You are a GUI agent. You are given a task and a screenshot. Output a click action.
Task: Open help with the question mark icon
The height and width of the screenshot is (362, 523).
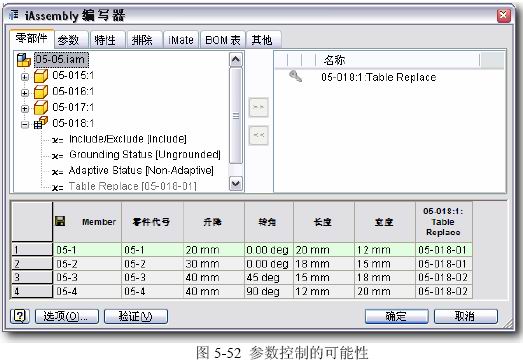(x=20, y=316)
